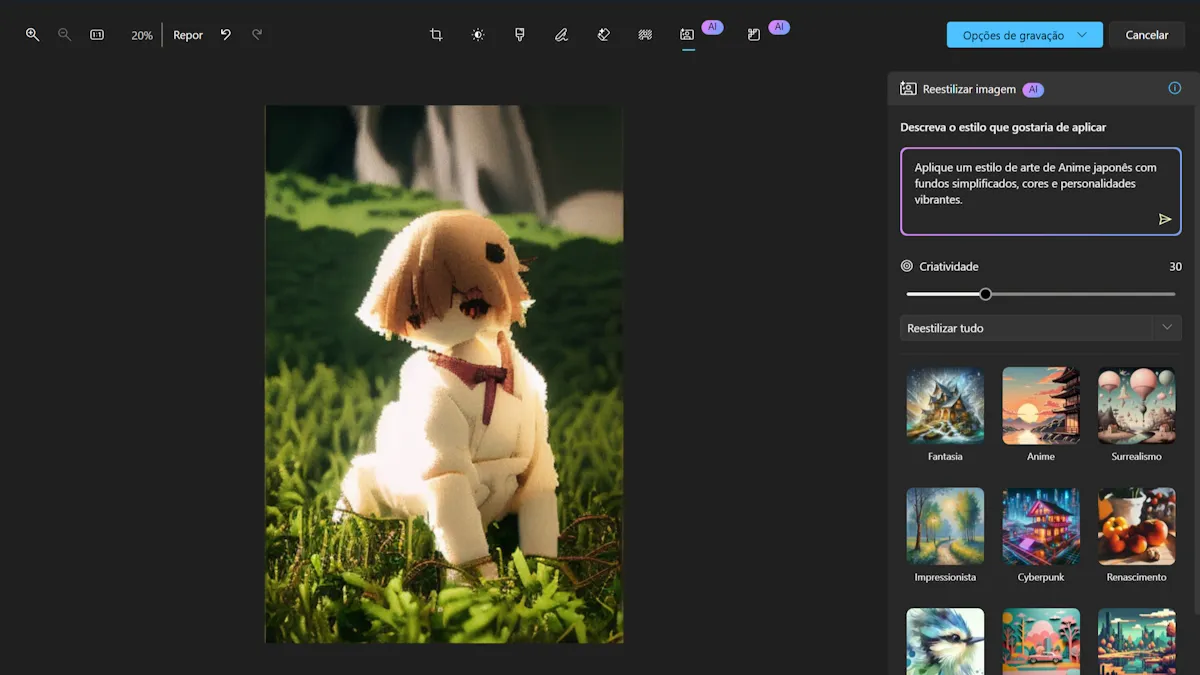Open the background tool
The image size is (1200, 675).
645,35
